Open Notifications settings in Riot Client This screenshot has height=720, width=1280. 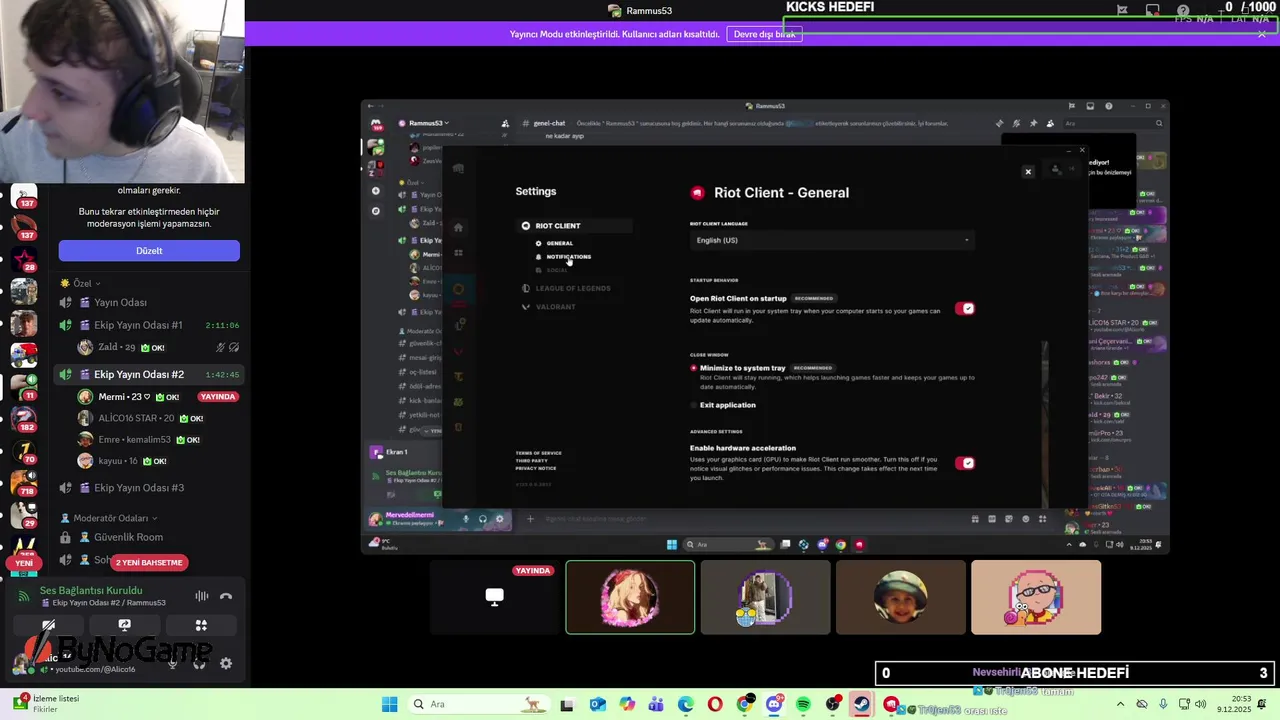(x=568, y=257)
